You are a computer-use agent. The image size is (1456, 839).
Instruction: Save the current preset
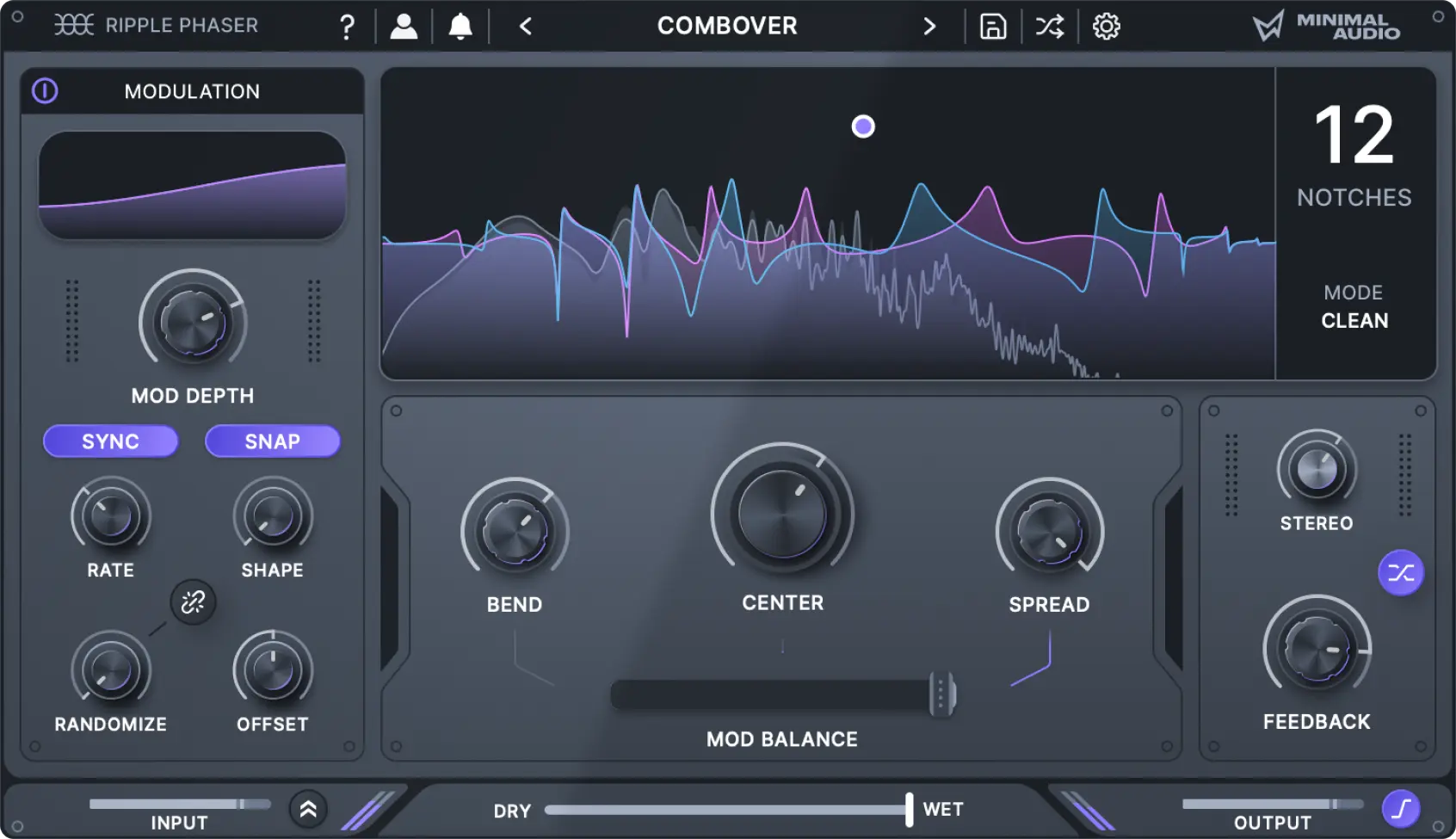(x=992, y=27)
